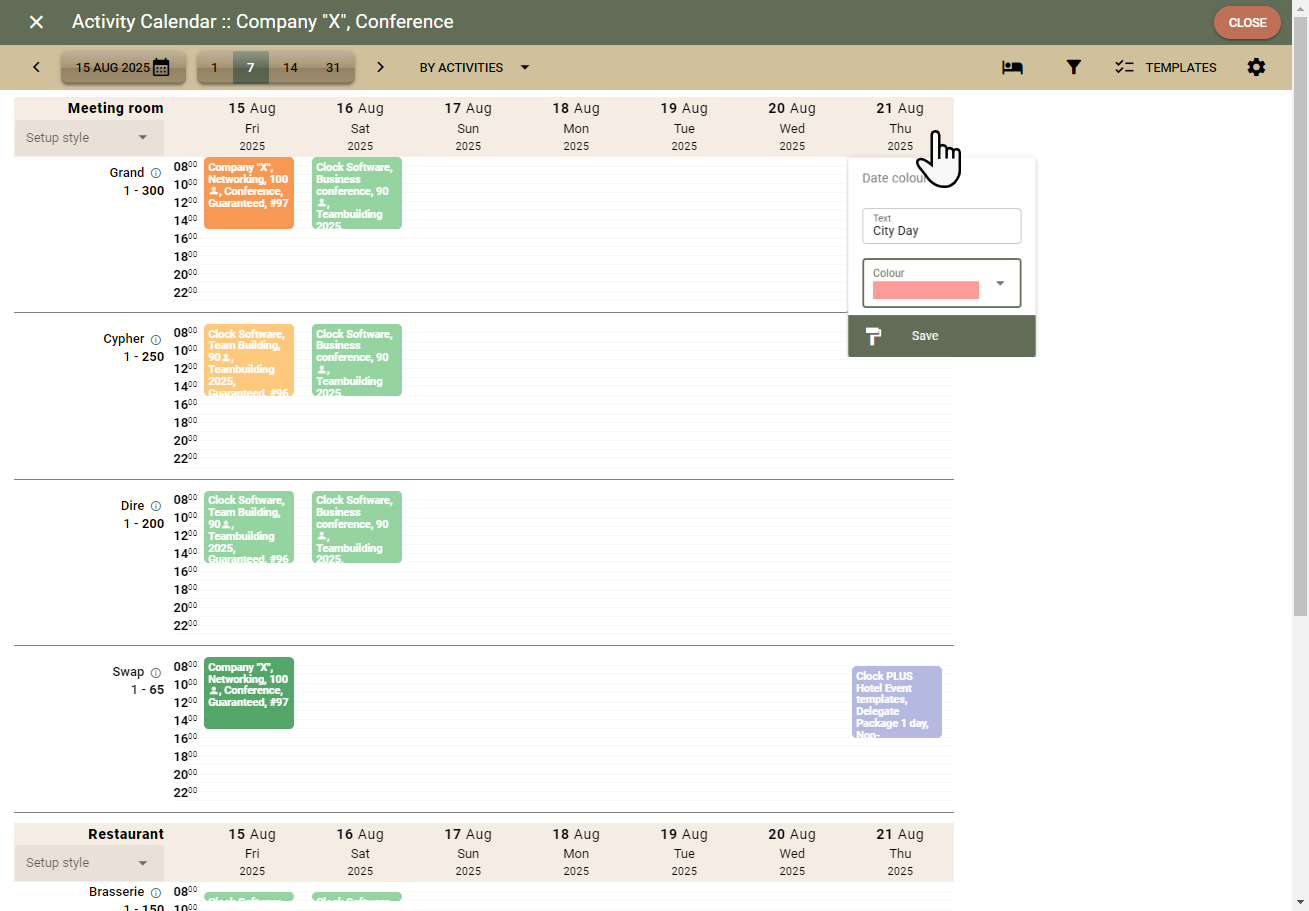
Task: Click the bed accommodation icon in toolbar
Action: [1012, 67]
